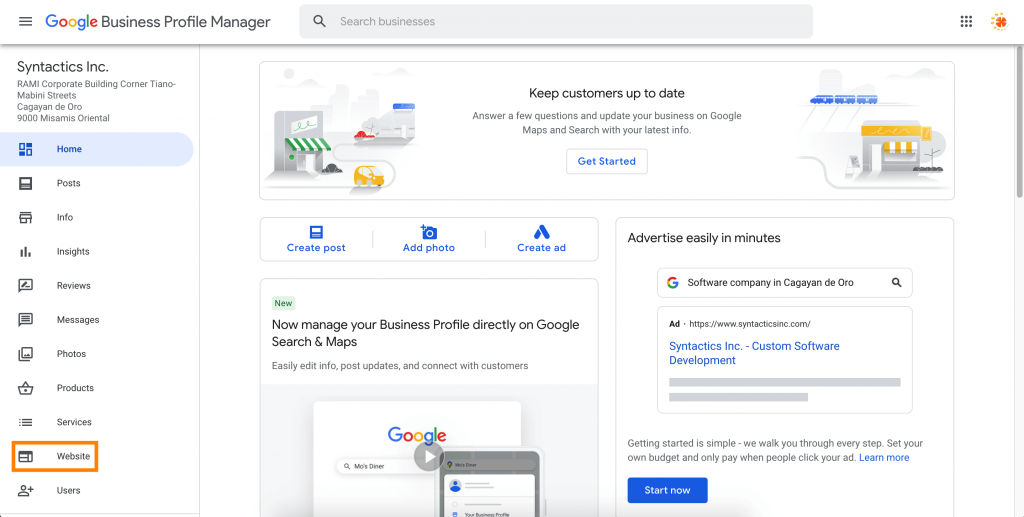Click the Keep customers up to date heading
Image resolution: width=1024 pixels, height=517 pixels.
[x=607, y=93]
